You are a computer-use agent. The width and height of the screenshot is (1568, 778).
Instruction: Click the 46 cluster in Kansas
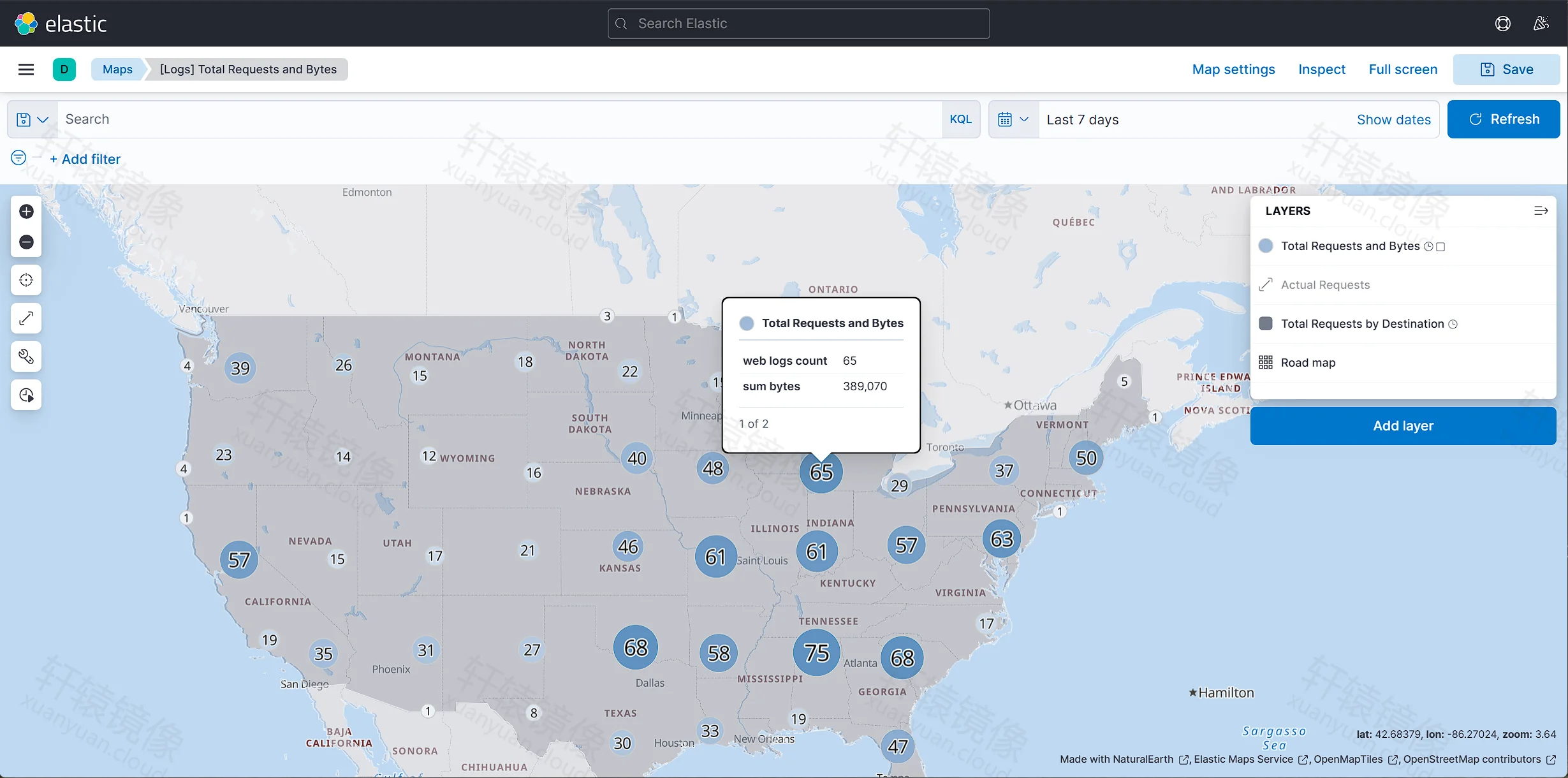point(627,547)
